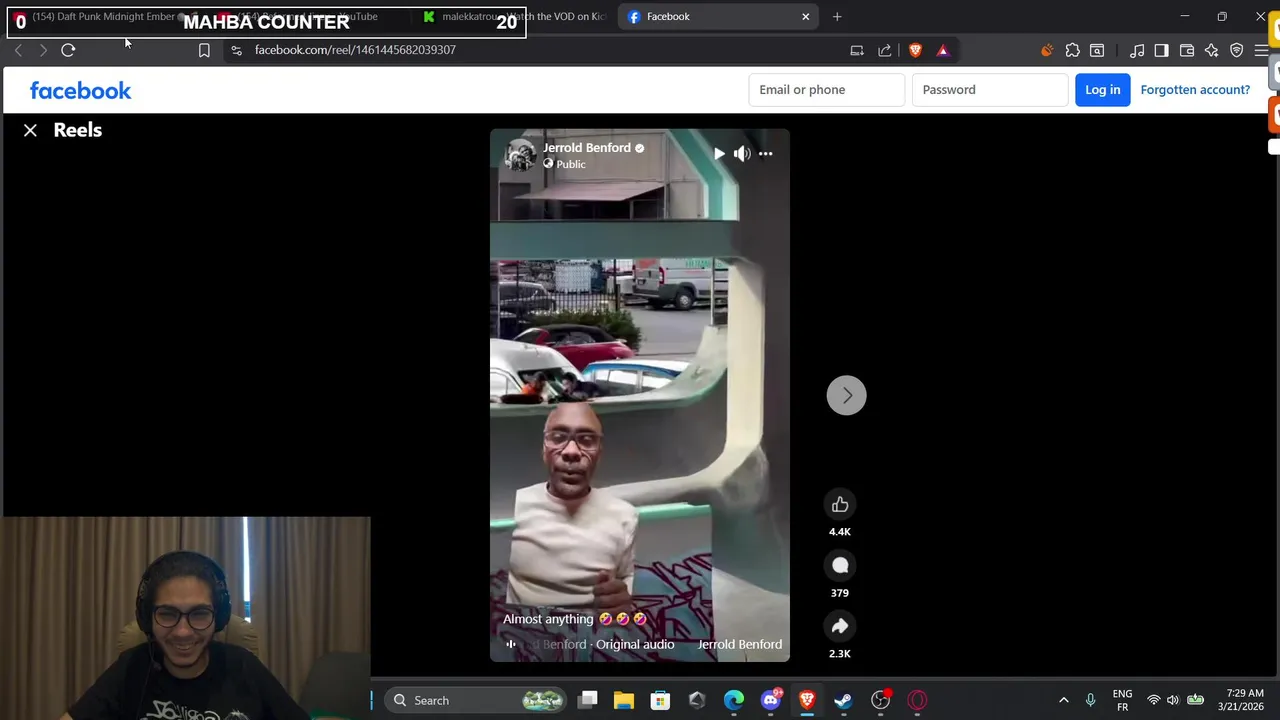Open the clock showing 7:29 AM
The image size is (1280, 720).
1241,701
